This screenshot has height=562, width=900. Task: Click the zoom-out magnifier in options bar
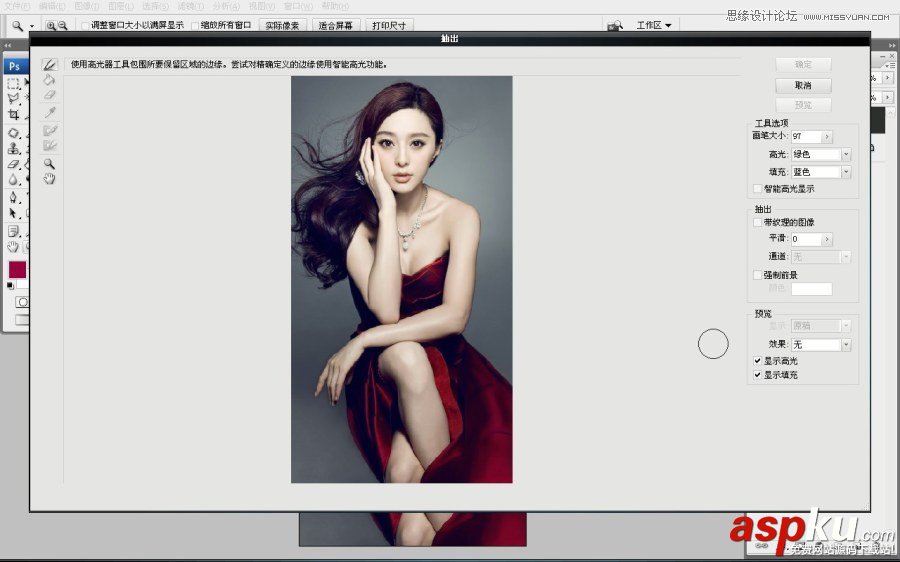[x=63, y=25]
